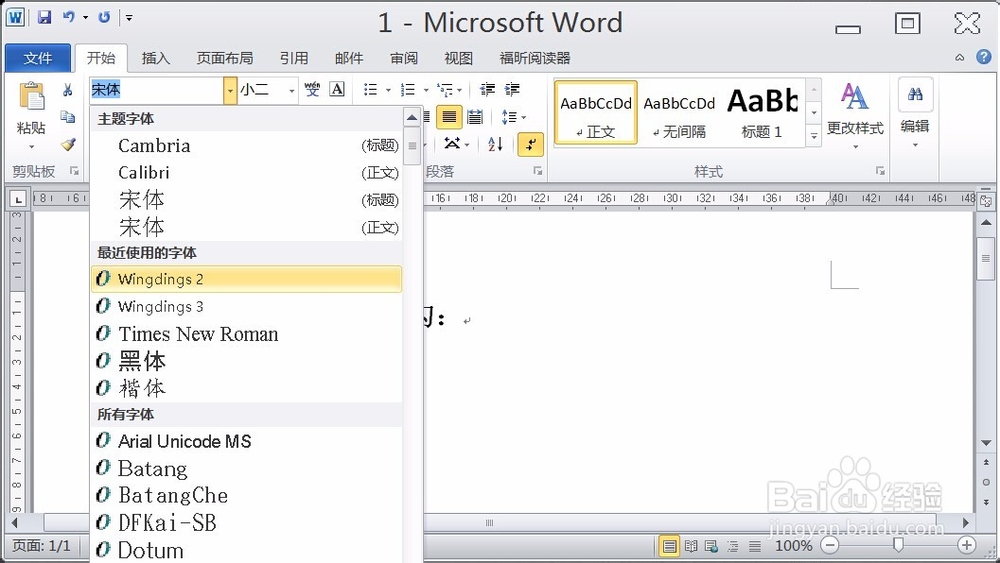Click the distributed alignment icon
The image size is (1000, 563).
pos(474,117)
